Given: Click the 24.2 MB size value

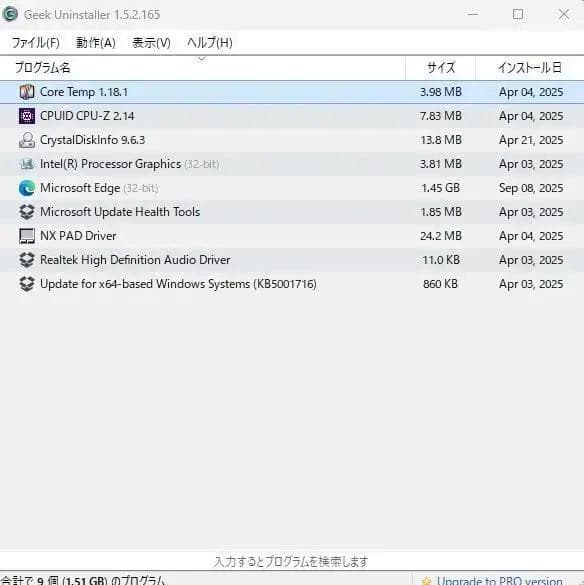Looking at the screenshot, I should point(441,236).
